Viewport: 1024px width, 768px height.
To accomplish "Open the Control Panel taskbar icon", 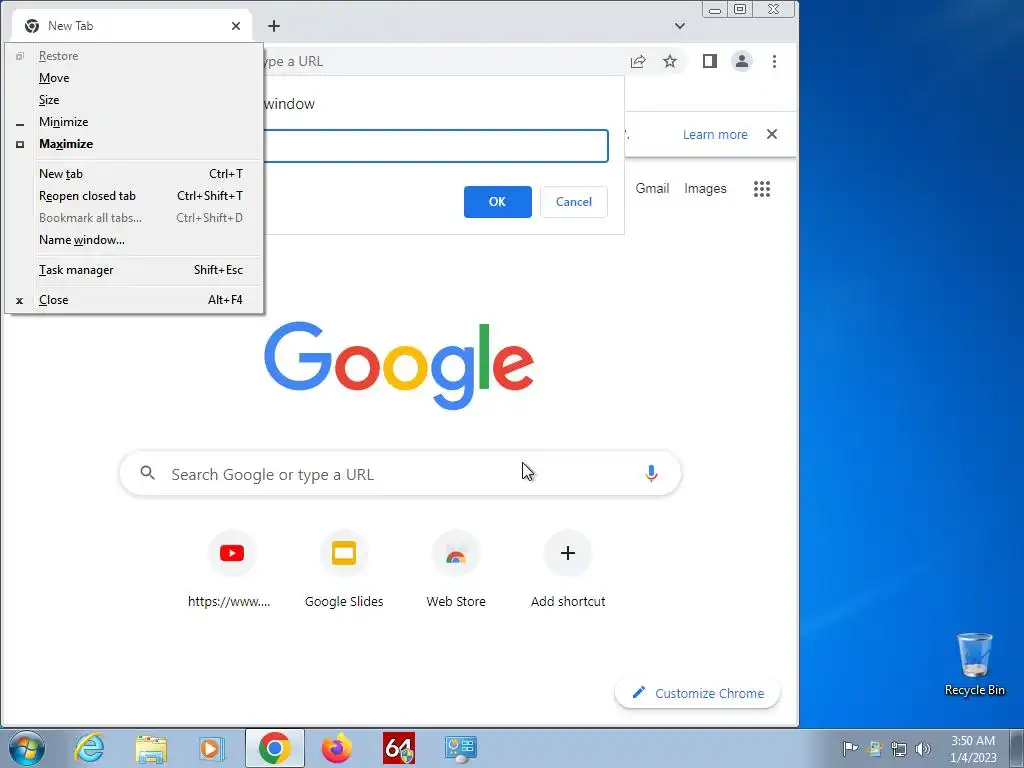I will coord(460,748).
